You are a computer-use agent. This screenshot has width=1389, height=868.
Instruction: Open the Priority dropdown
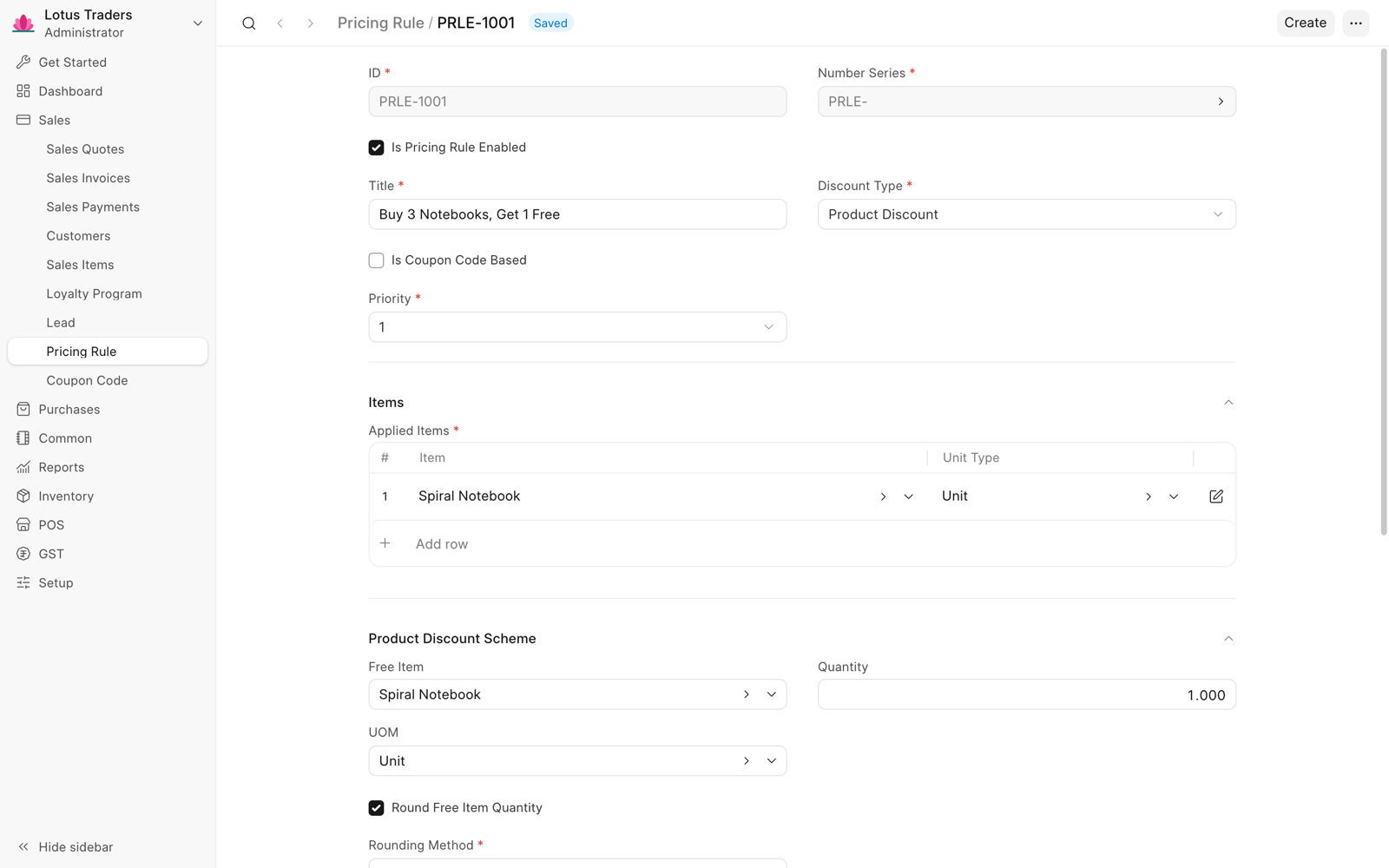point(577,327)
